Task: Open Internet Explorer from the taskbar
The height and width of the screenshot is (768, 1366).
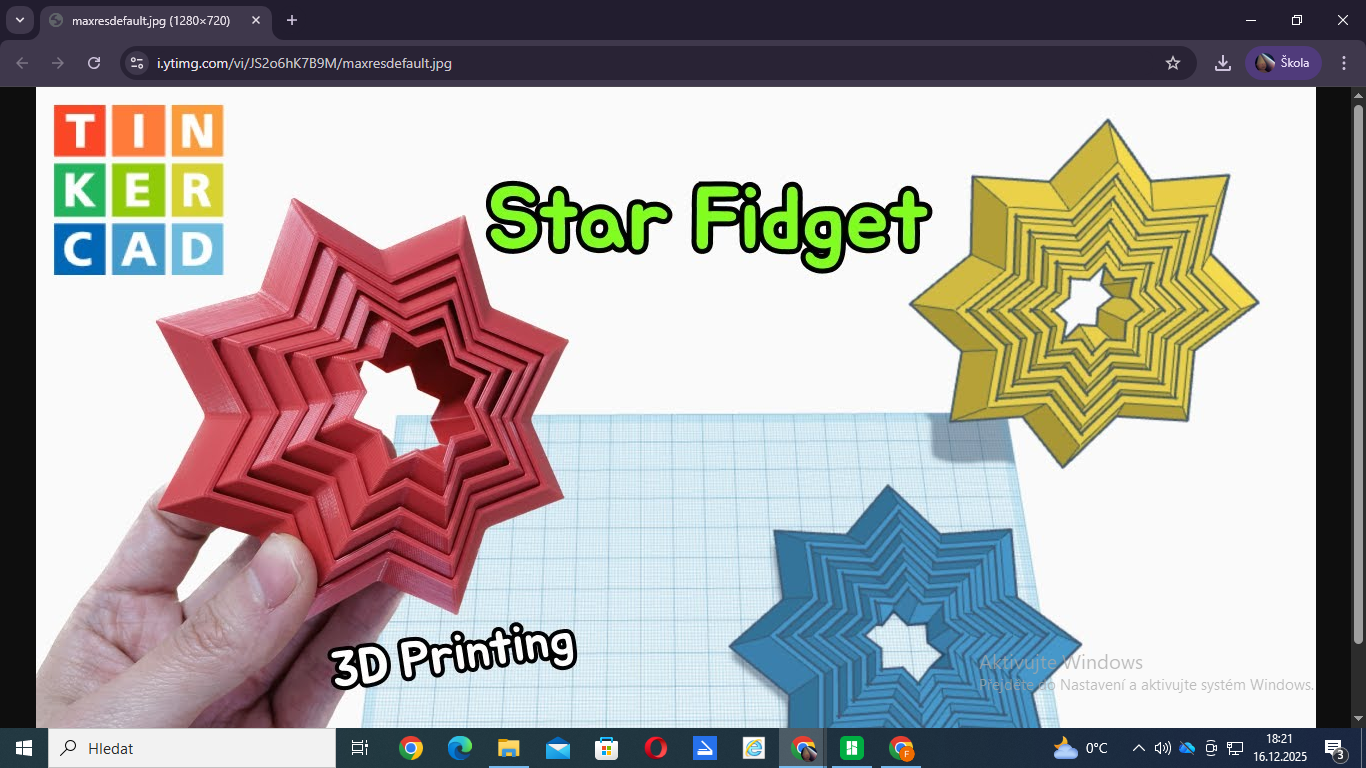Action: [754, 748]
